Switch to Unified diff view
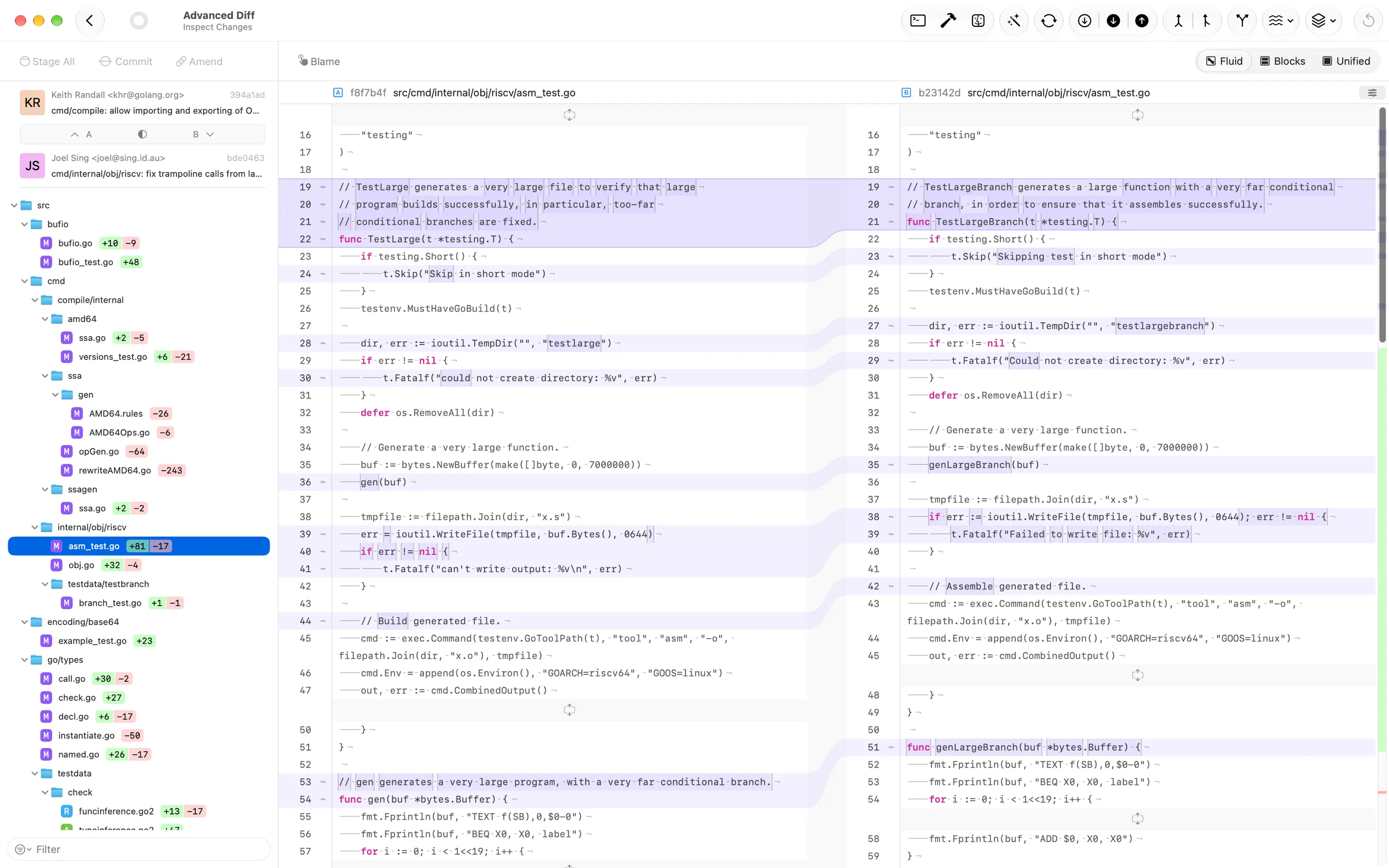The image size is (1389, 868). tap(1347, 61)
